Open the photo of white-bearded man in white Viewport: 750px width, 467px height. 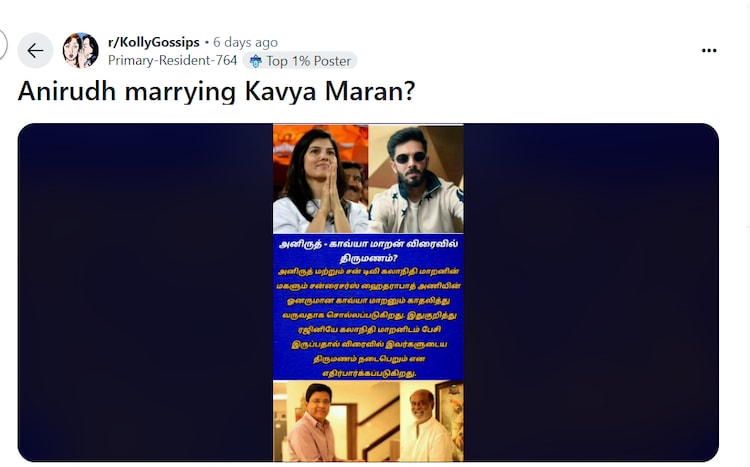pos(430,421)
